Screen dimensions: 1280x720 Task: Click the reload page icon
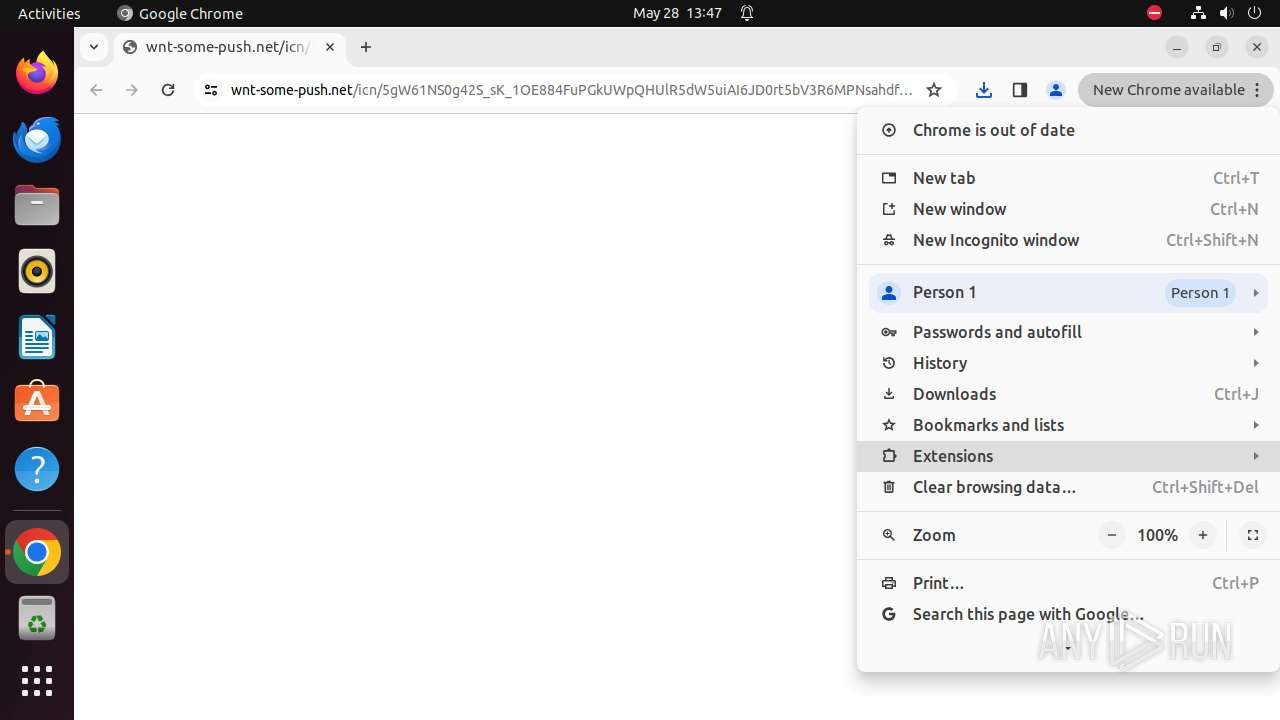pyautogui.click(x=168, y=90)
